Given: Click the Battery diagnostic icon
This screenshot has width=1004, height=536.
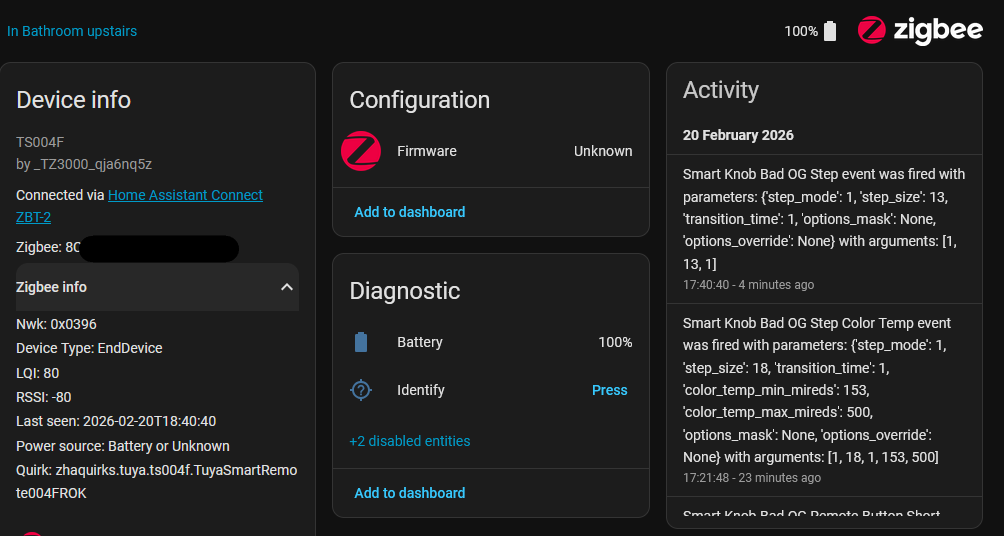Looking at the screenshot, I should click(x=361, y=342).
